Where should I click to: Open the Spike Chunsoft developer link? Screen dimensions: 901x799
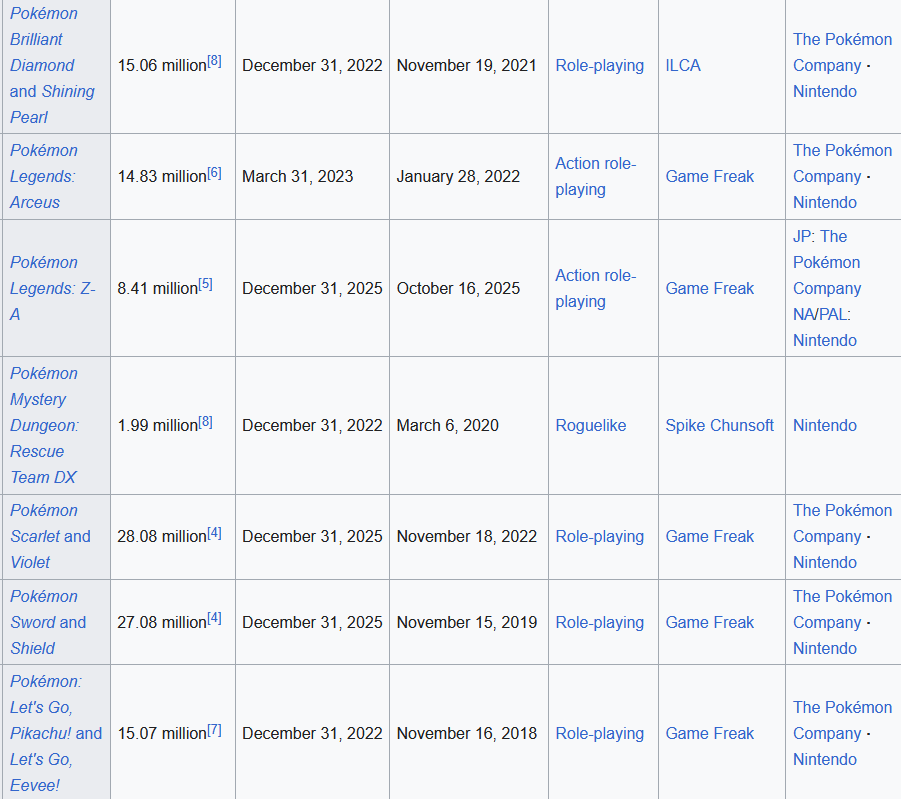pos(719,425)
